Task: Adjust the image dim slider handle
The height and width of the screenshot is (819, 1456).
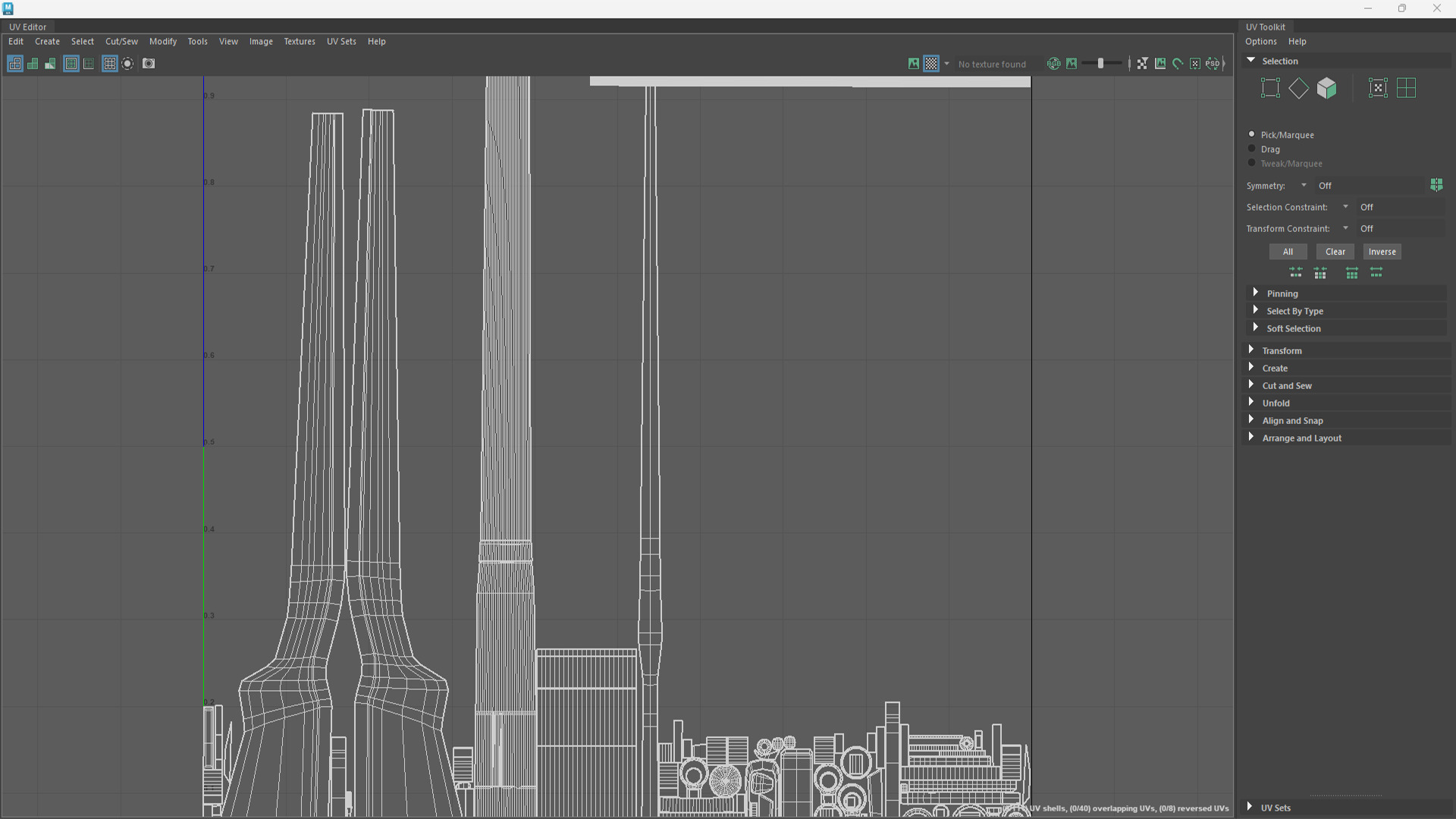Action: [1100, 64]
